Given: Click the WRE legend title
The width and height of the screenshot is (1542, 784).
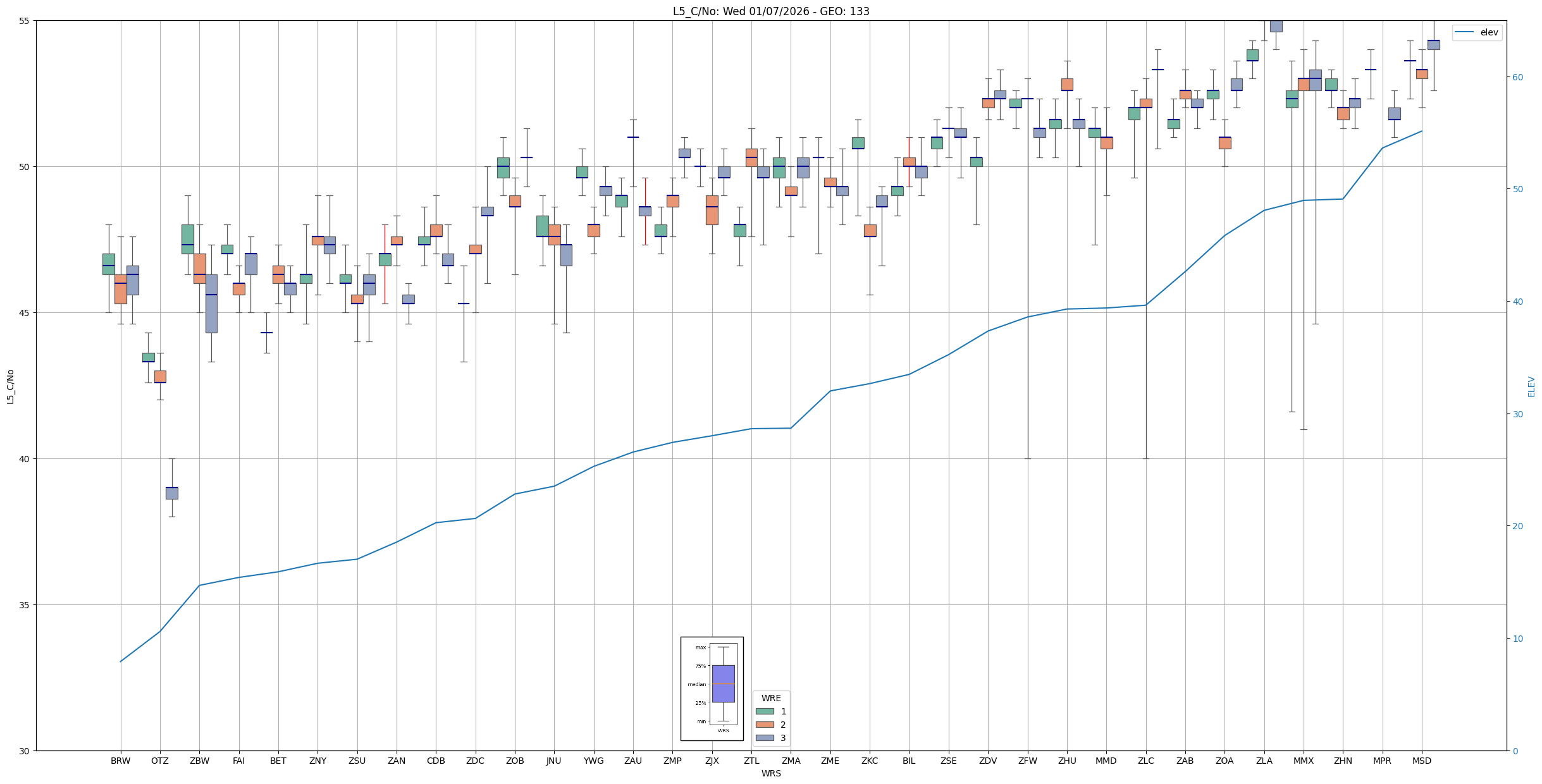Looking at the screenshot, I should (770, 698).
